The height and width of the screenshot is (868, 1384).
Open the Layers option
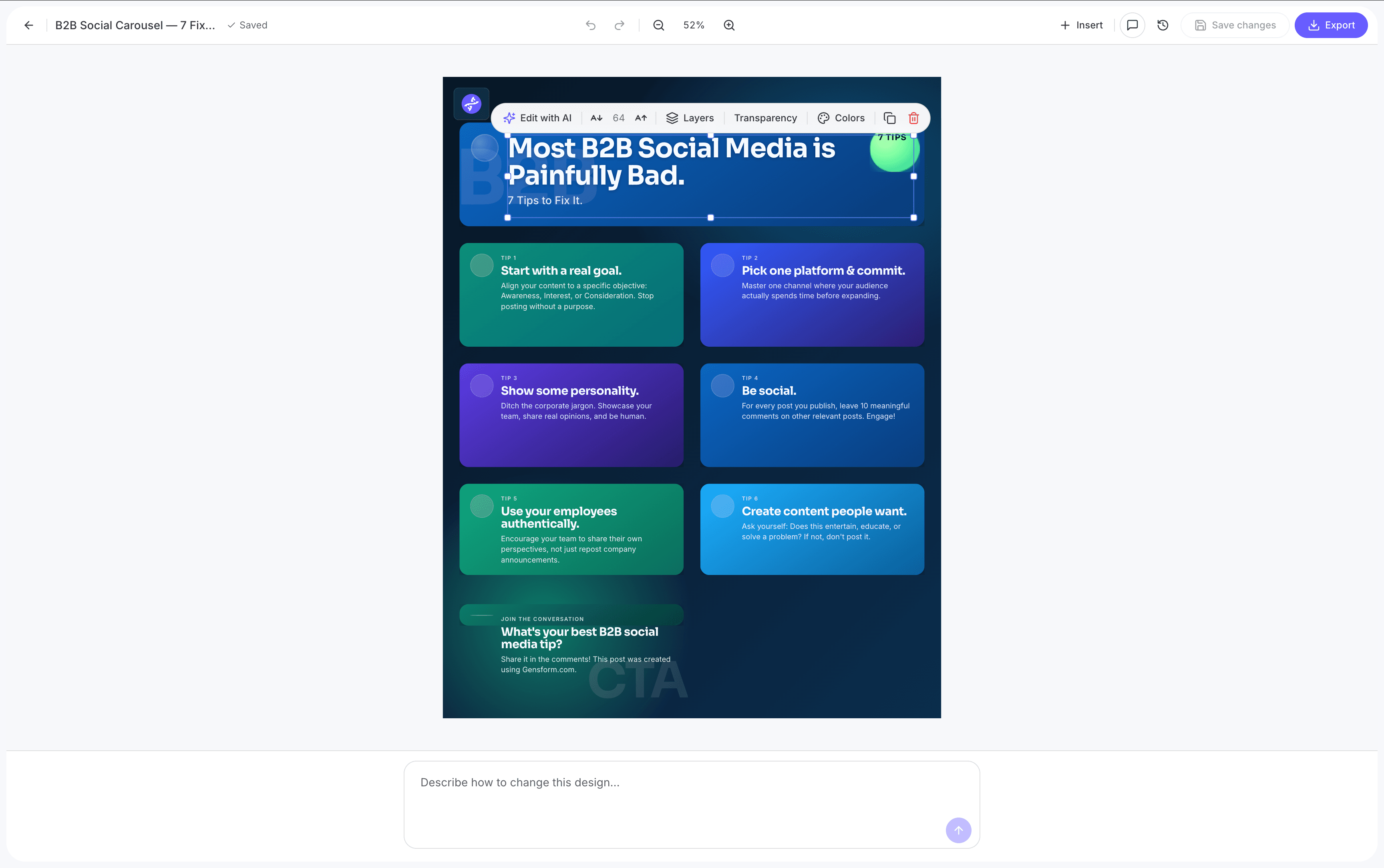coord(690,118)
